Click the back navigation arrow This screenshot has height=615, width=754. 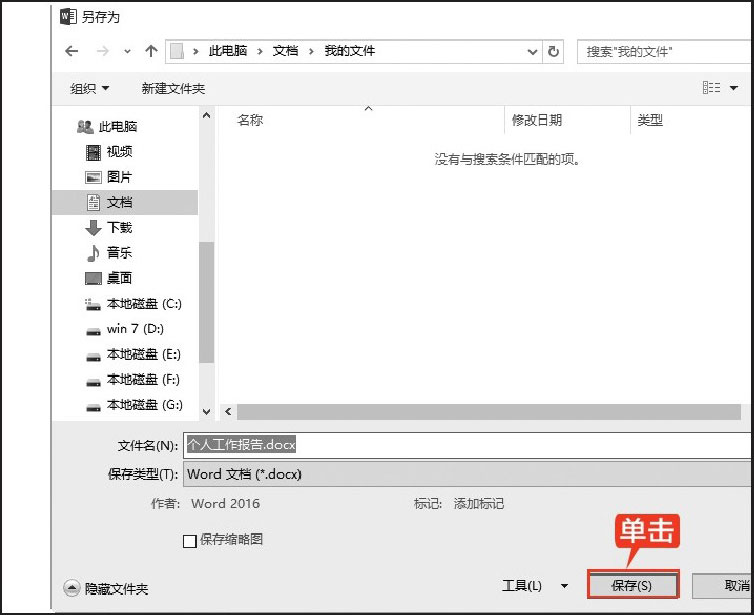pos(71,51)
